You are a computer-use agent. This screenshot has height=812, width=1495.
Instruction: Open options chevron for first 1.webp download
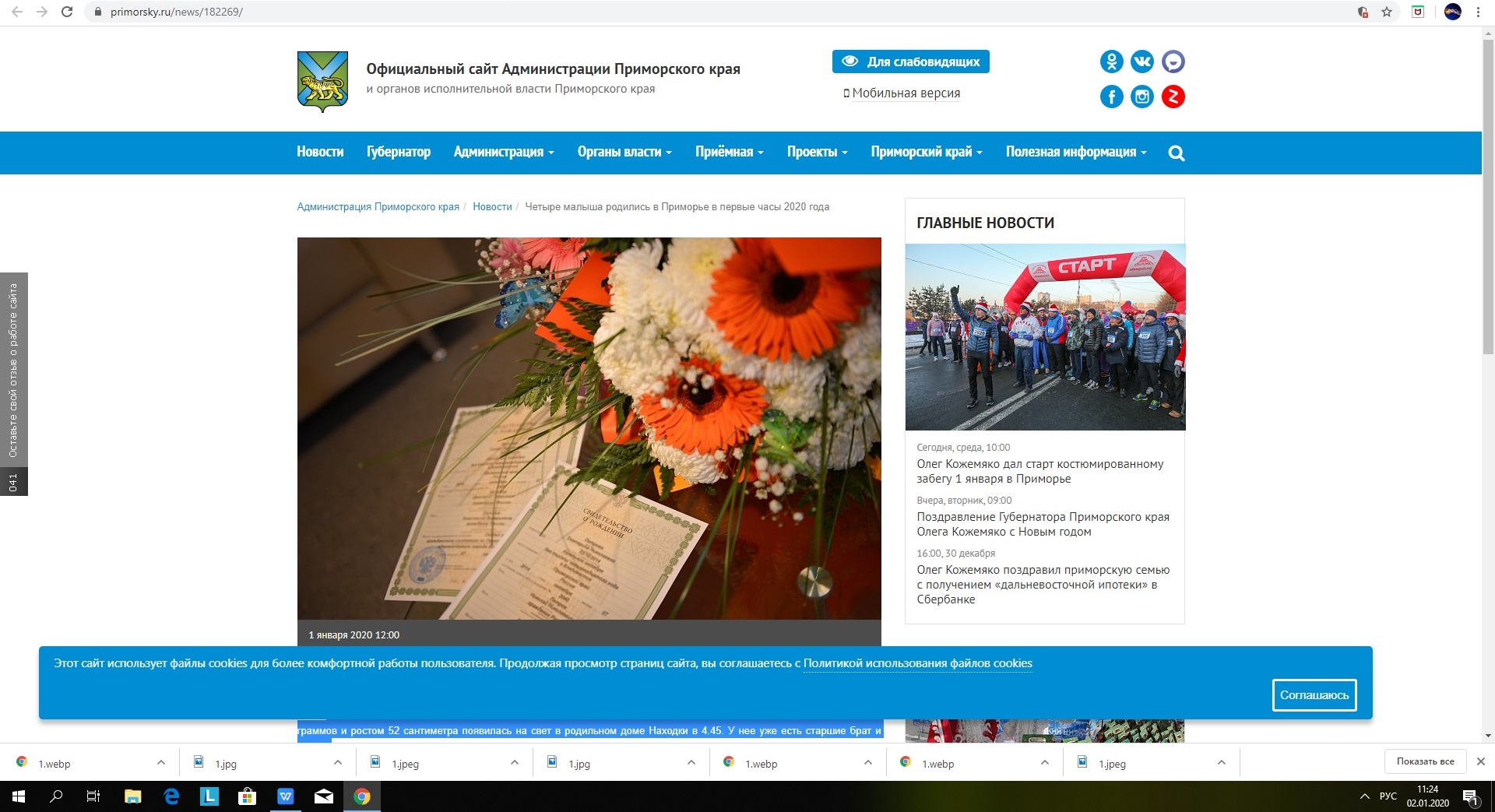(x=160, y=762)
